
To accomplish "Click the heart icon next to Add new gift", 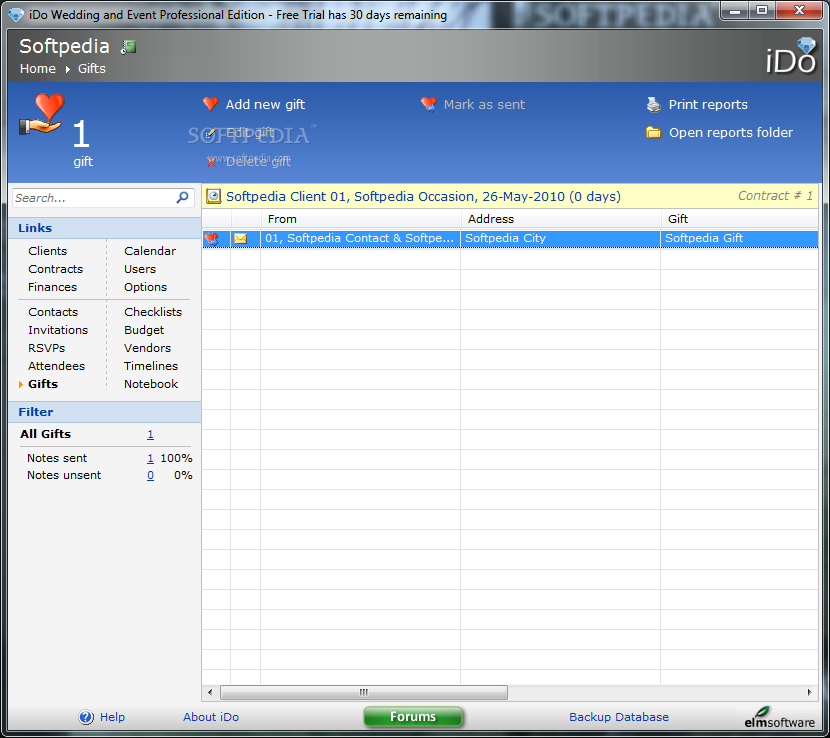I will (211, 104).
